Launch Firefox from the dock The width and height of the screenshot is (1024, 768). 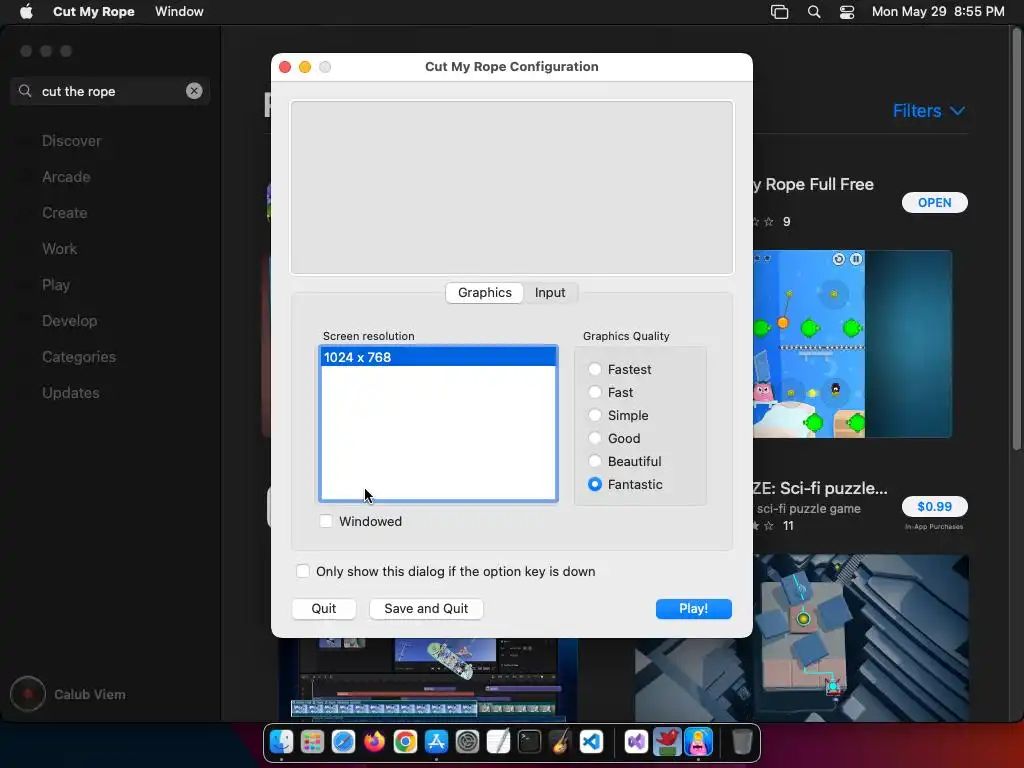(x=374, y=742)
